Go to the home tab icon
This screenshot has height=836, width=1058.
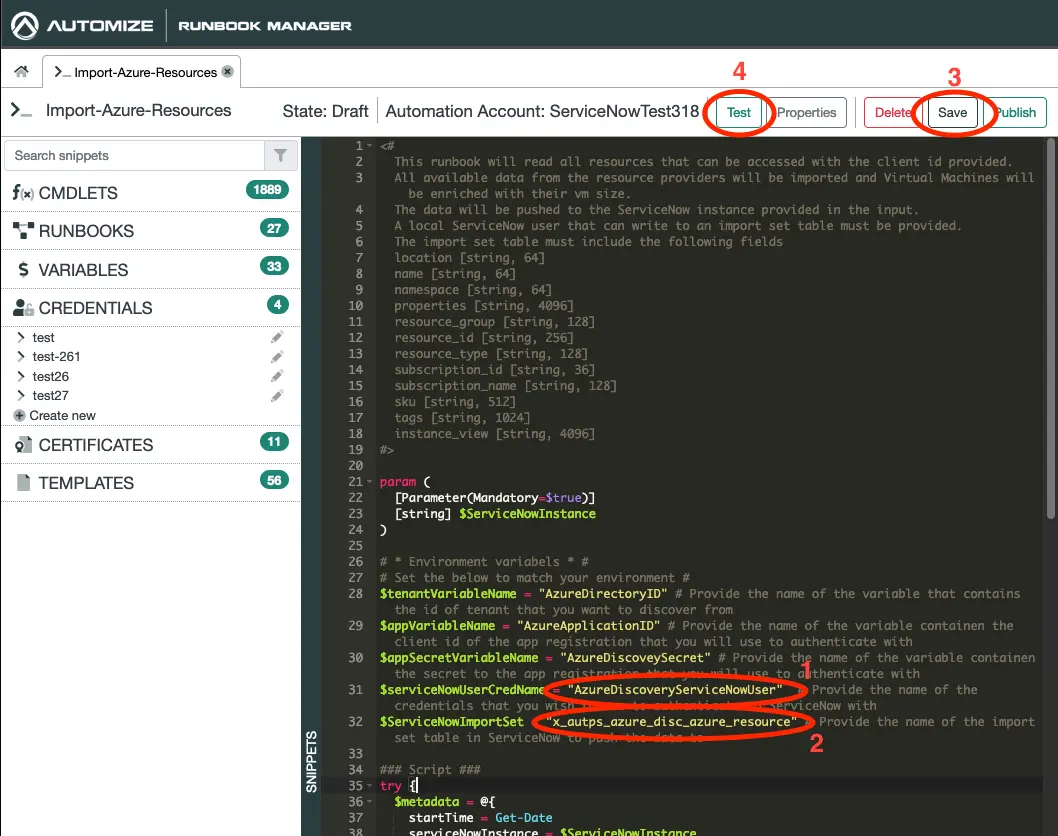(22, 71)
